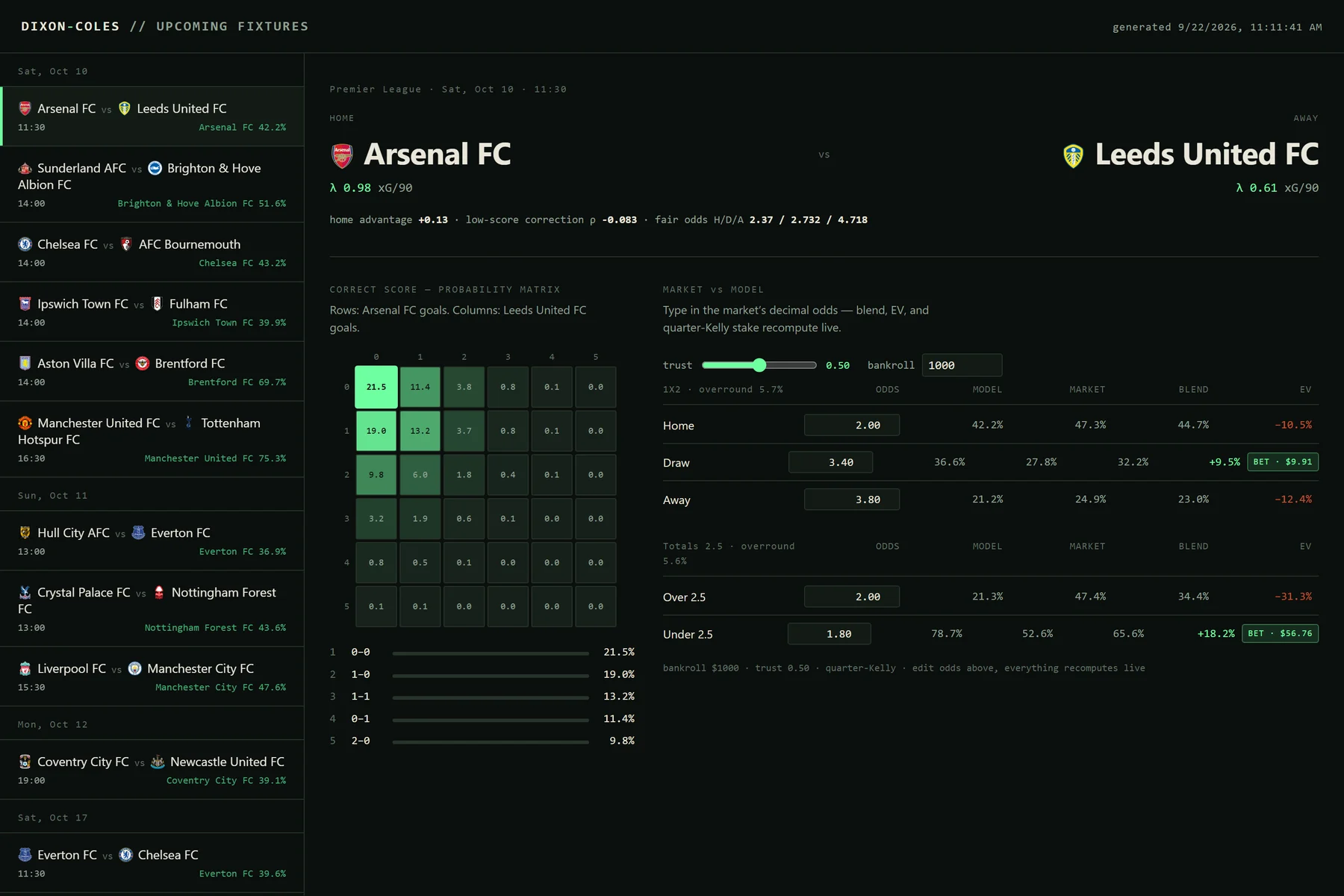
Task: Click the DIXON-COLES header title
Action: [70, 26]
